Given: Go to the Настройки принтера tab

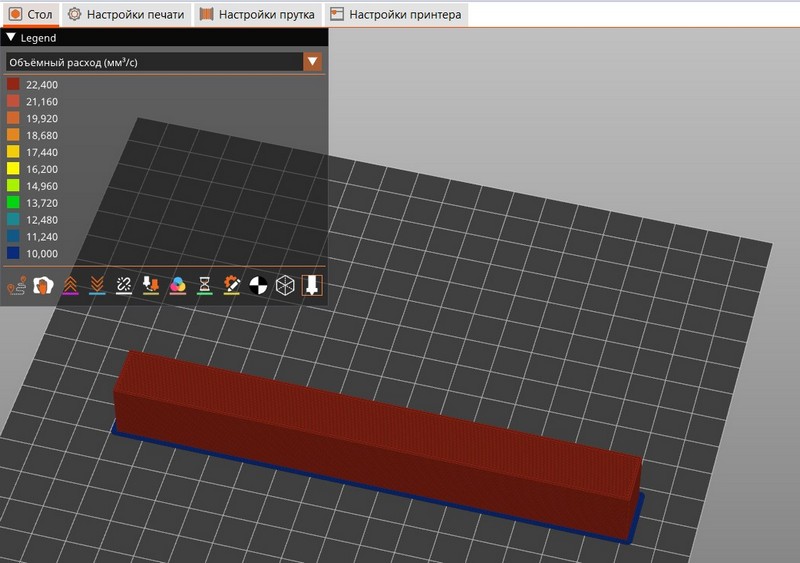Looking at the screenshot, I should [x=396, y=14].
